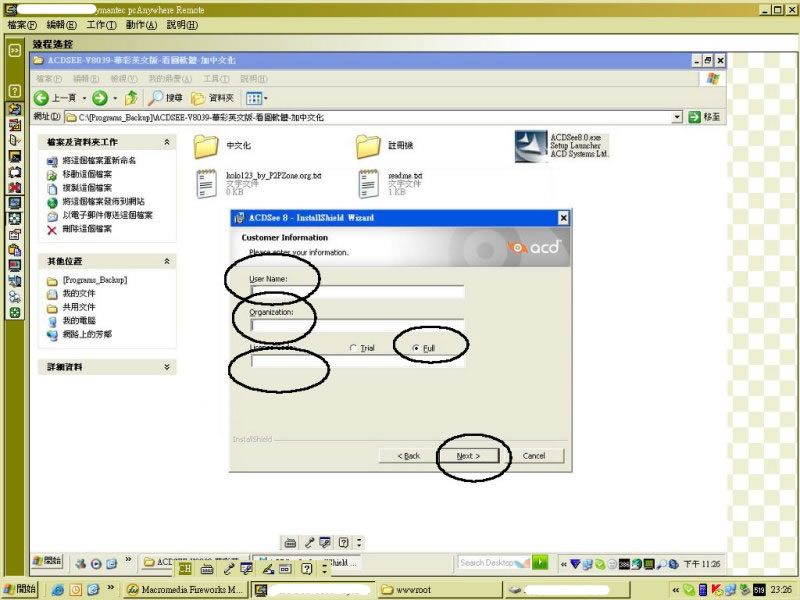Click the 519 system tray icon
Image resolution: width=800 pixels, height=600 pixels.
point(759,590)
